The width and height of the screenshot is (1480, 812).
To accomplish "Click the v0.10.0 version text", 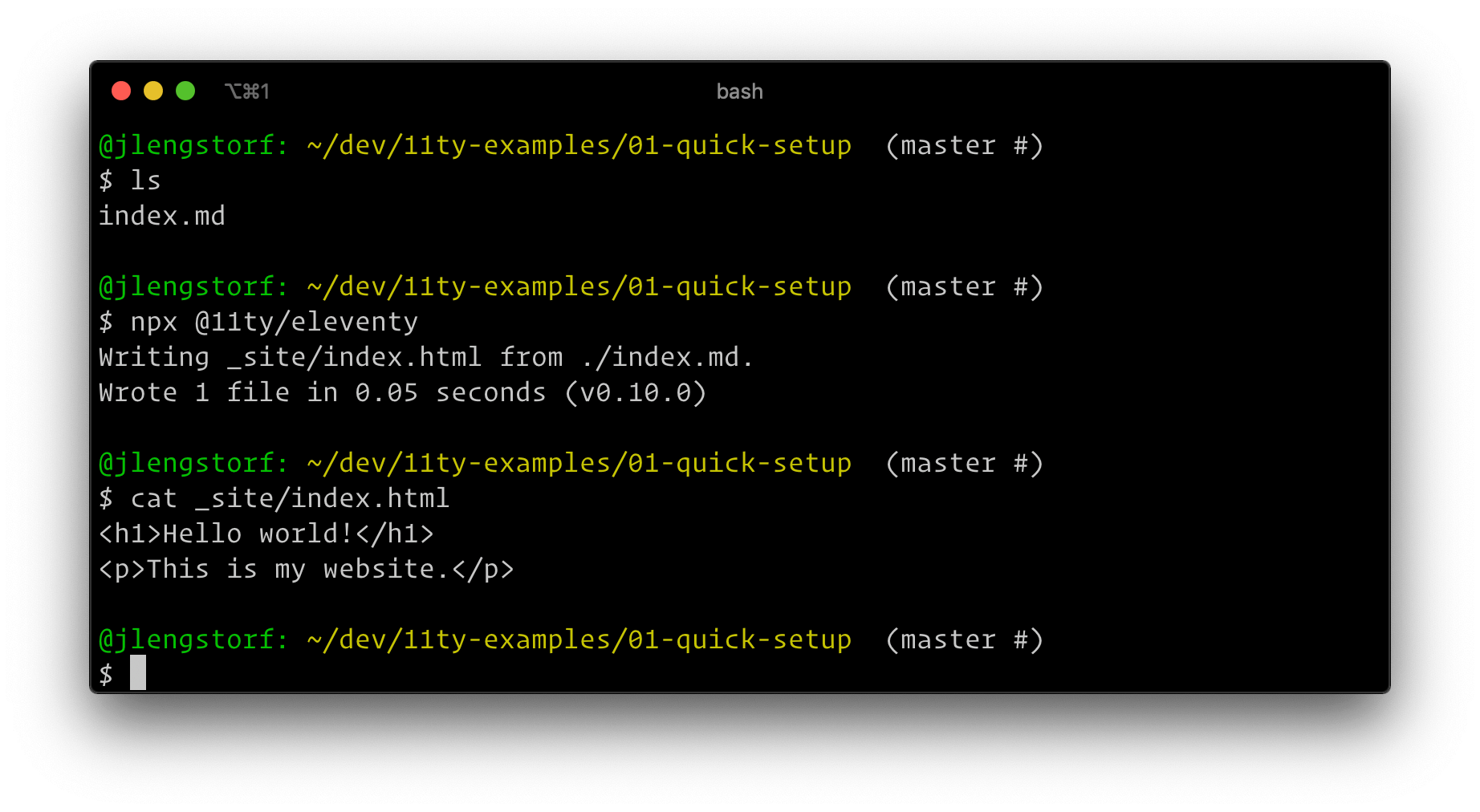I will point(634,392).
